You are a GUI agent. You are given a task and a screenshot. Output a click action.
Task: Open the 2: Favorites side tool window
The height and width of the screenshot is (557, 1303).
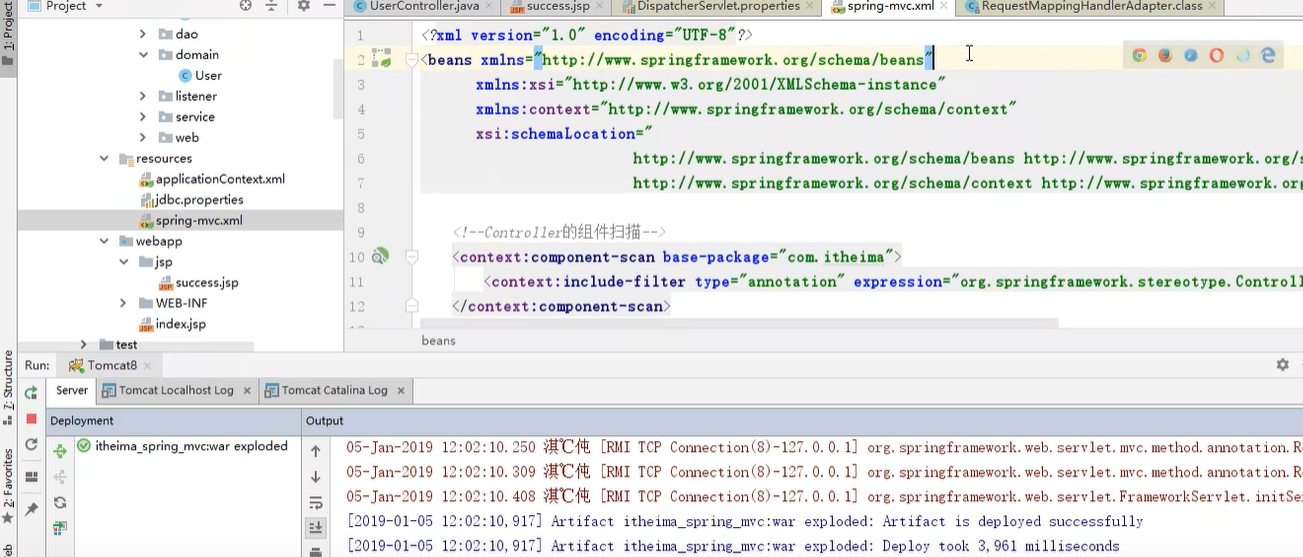pyautogui.click(x=8, y=485)
